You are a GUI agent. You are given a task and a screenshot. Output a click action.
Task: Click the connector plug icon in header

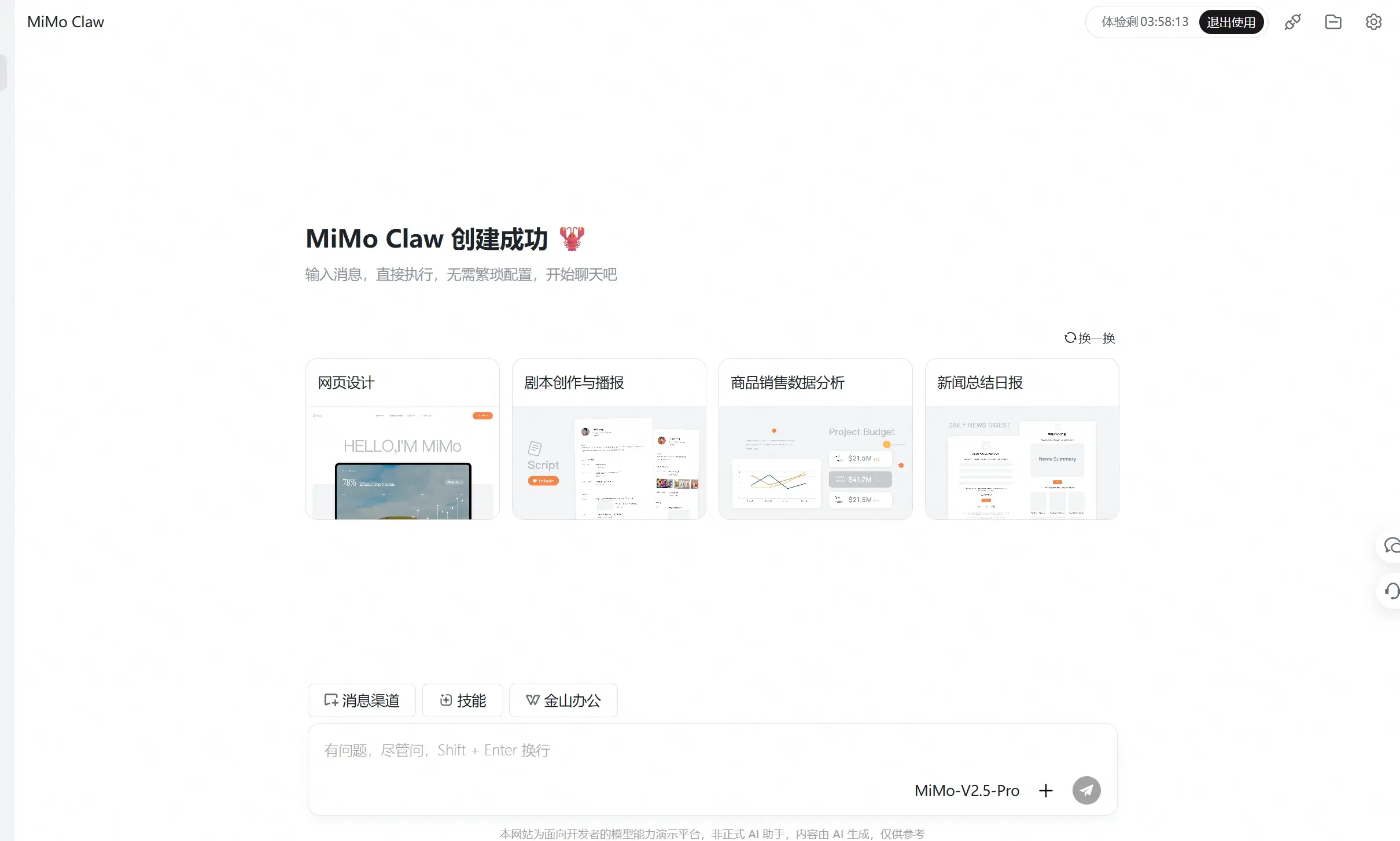[x=1292, y=22]
